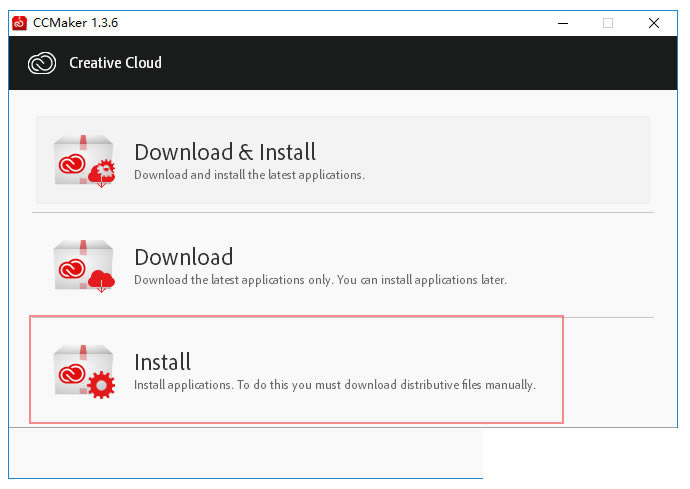
Task: Click 'Download and install the latest applications.' text
Action: 250,175
